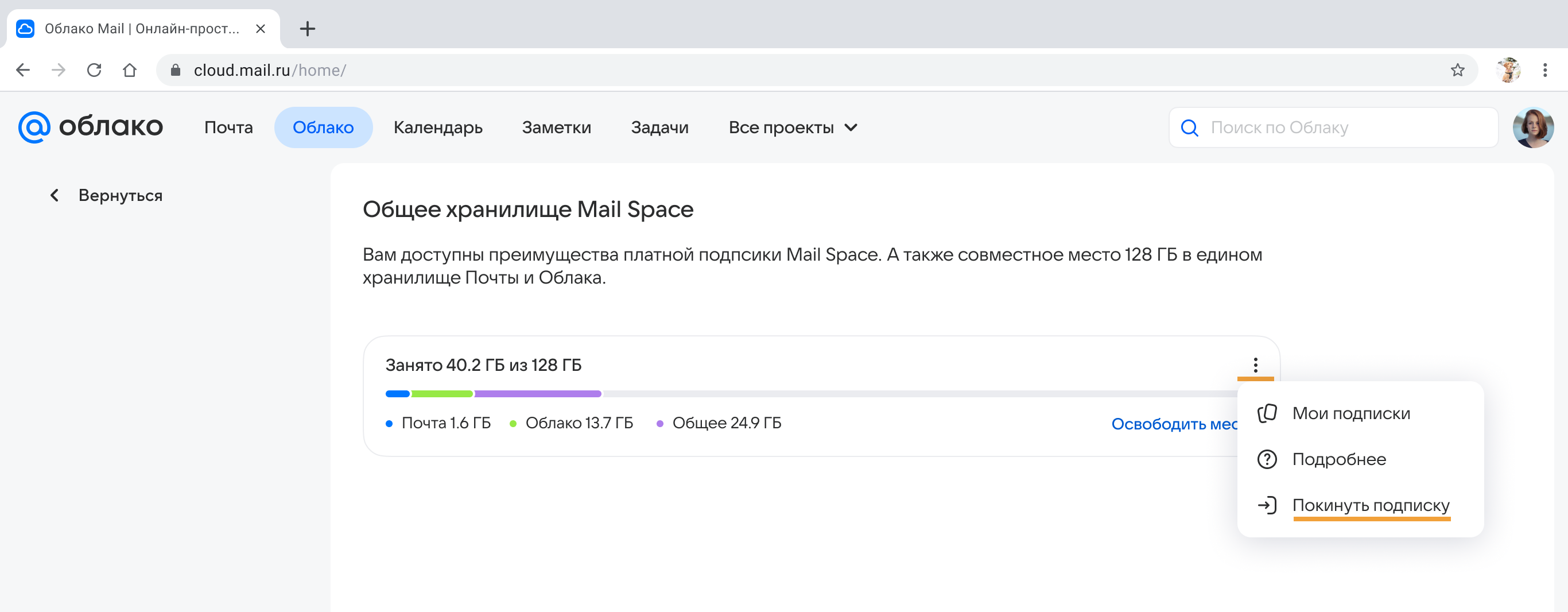
Task: Go to the browser home page icon
Action: coord(130,70)
